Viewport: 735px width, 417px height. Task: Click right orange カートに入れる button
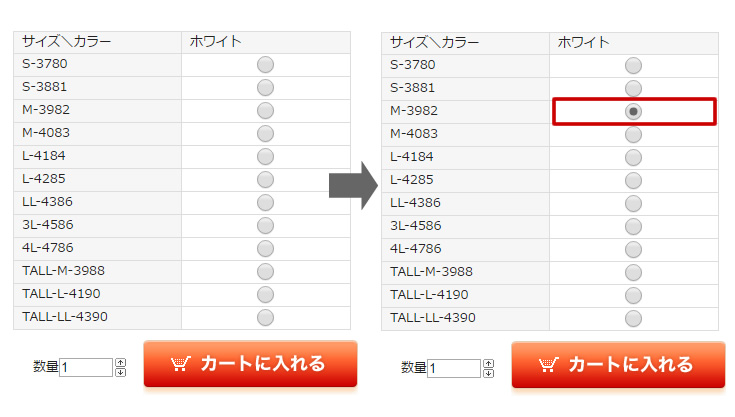point(618,365)
